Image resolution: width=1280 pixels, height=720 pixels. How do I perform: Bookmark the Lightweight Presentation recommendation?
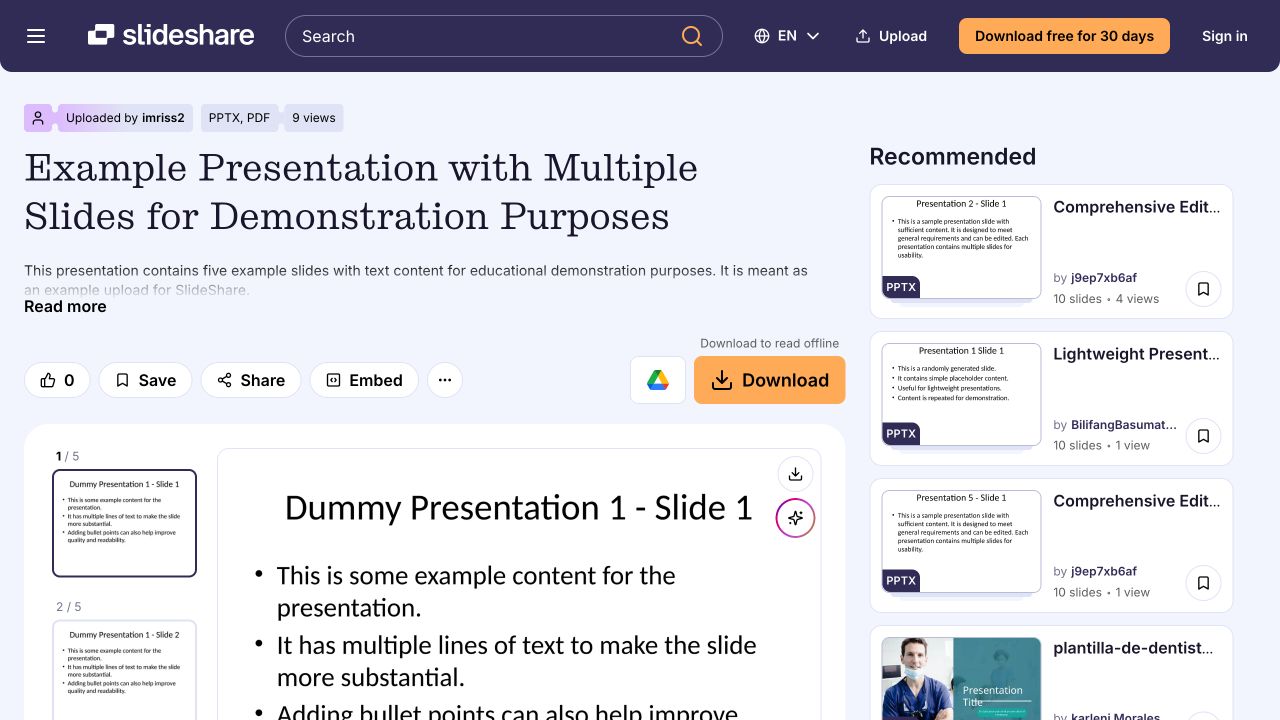pos(1203,436)
